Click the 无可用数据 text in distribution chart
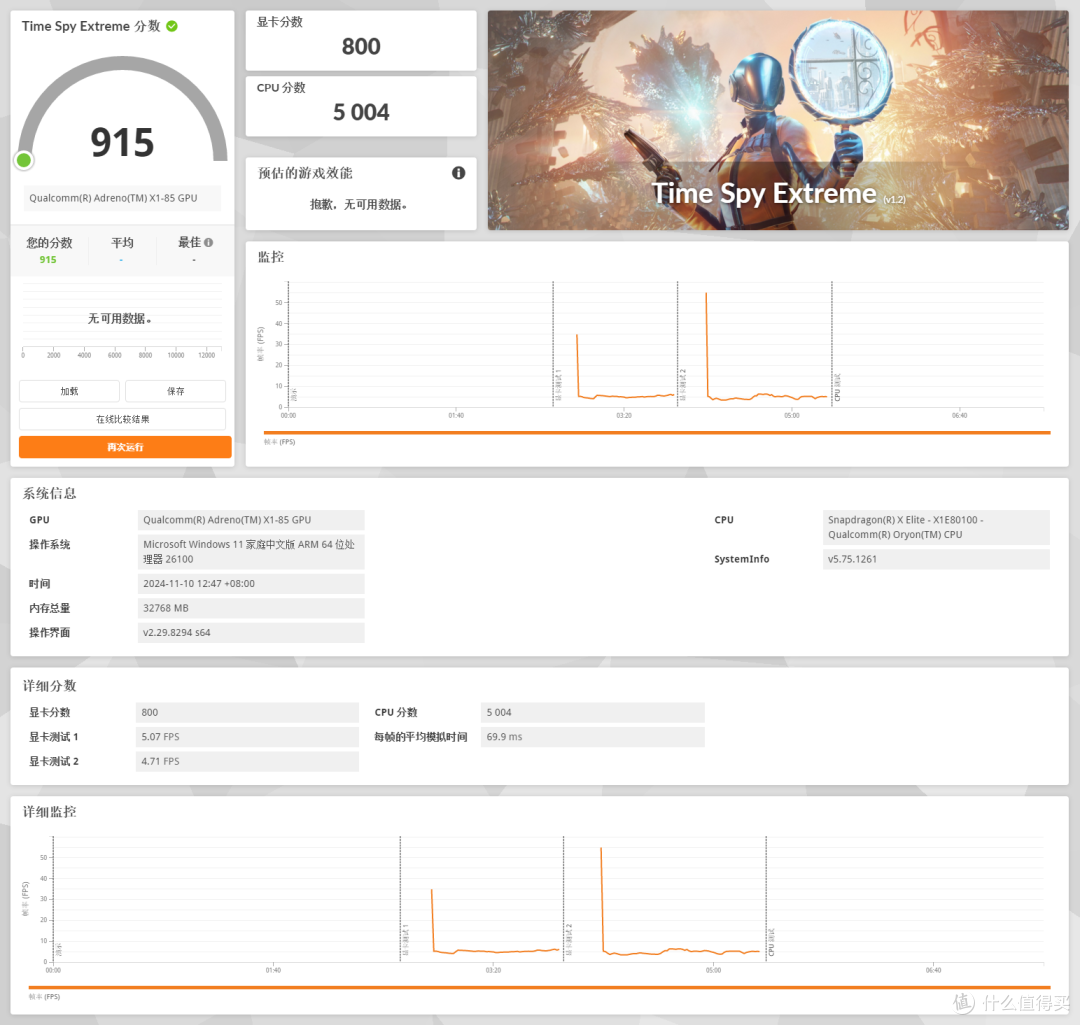1080x1025 pixels. point(119,318)
